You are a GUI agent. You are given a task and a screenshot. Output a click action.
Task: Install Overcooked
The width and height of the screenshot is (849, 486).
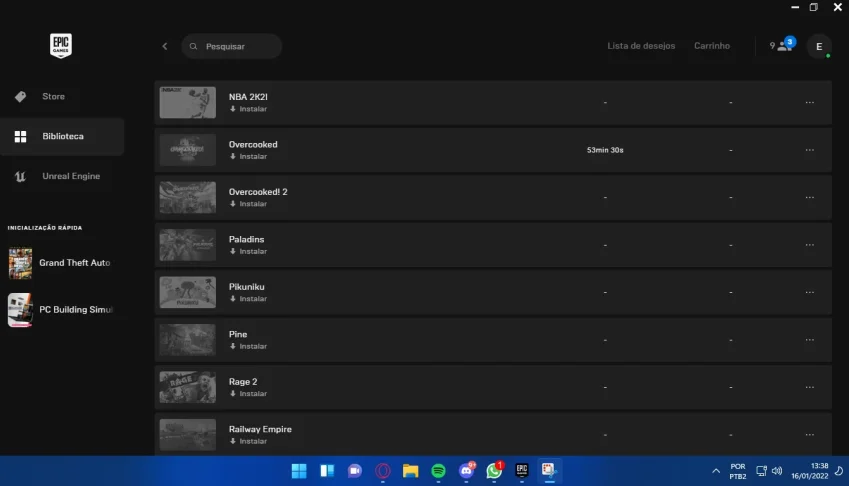click(x=249, y=156)
